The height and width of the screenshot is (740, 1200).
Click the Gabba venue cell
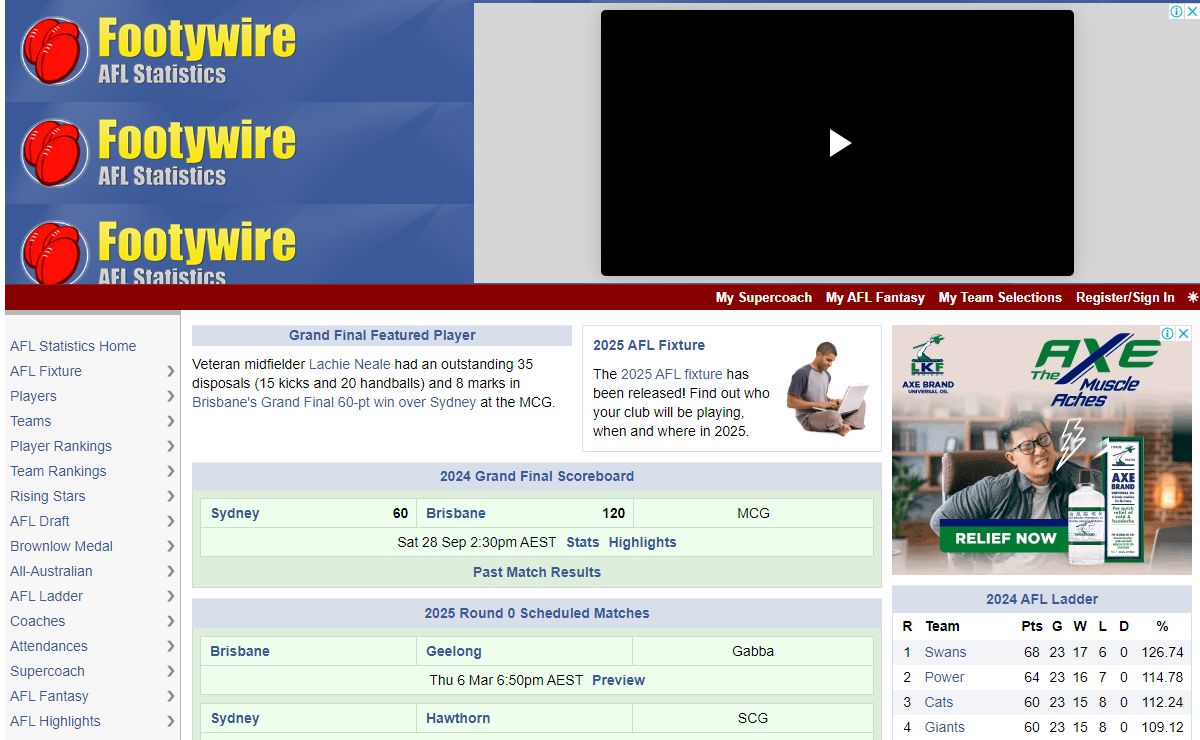[x=753, y=651]
